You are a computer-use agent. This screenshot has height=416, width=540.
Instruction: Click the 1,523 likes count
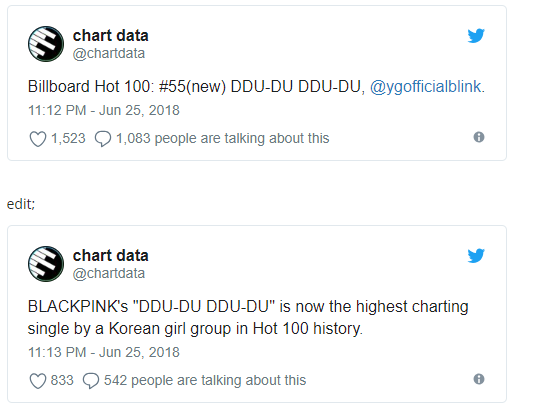click(x=68, y=138)
